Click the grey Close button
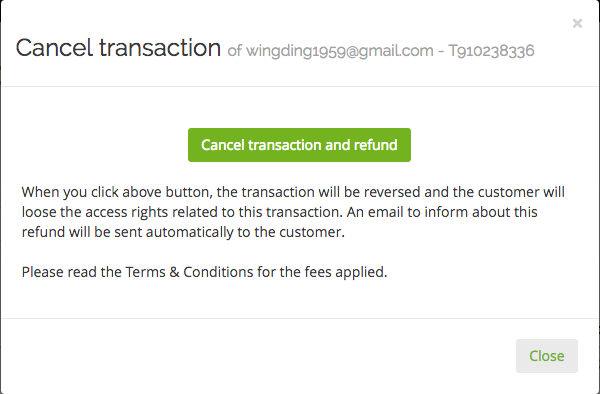Screen dimensions: 600x394 547,356
